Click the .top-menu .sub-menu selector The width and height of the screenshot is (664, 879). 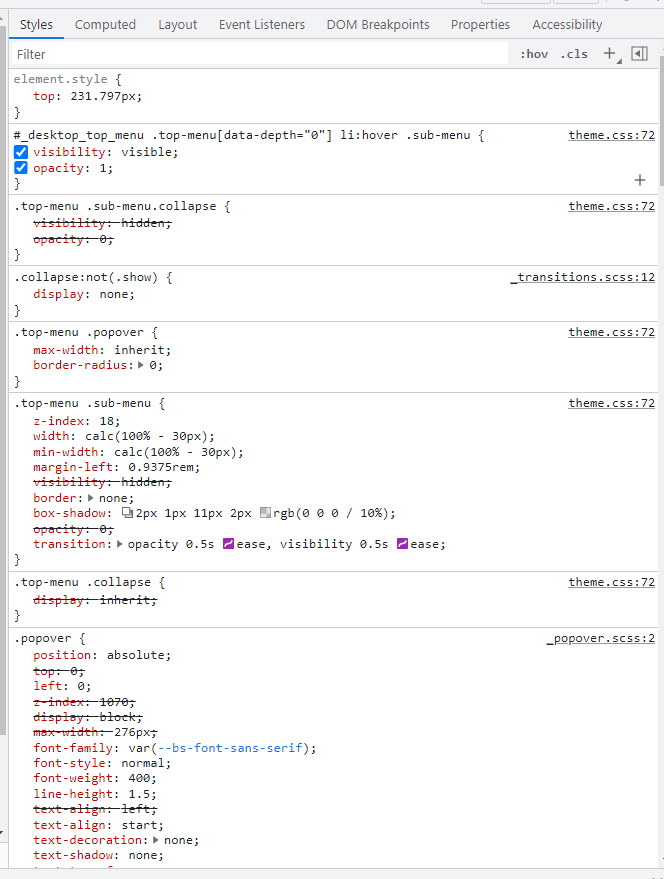tap(82, 403)
